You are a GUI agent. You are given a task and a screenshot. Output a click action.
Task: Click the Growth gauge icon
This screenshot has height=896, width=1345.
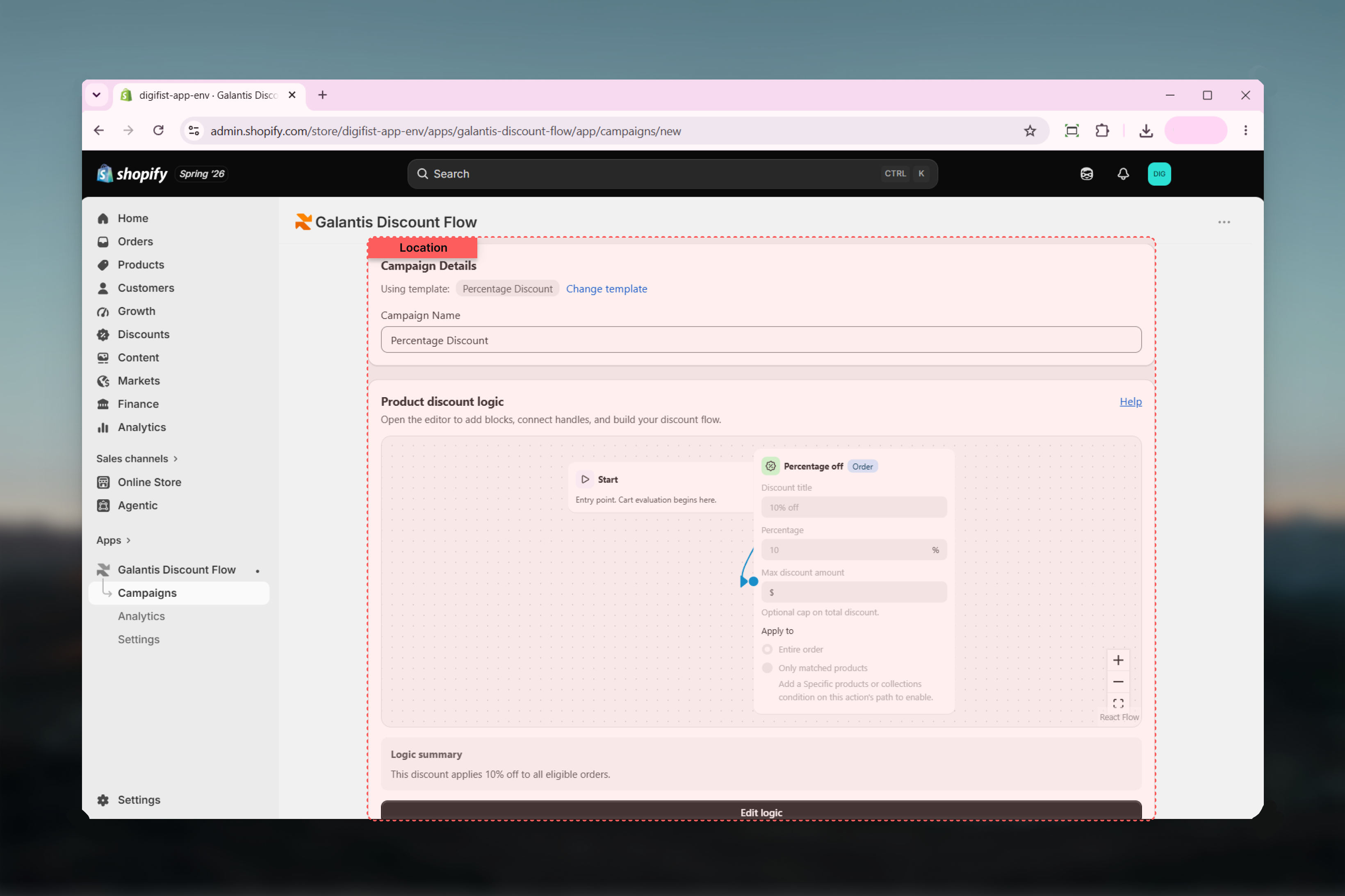pyautogui.click(x=103, y=312)
